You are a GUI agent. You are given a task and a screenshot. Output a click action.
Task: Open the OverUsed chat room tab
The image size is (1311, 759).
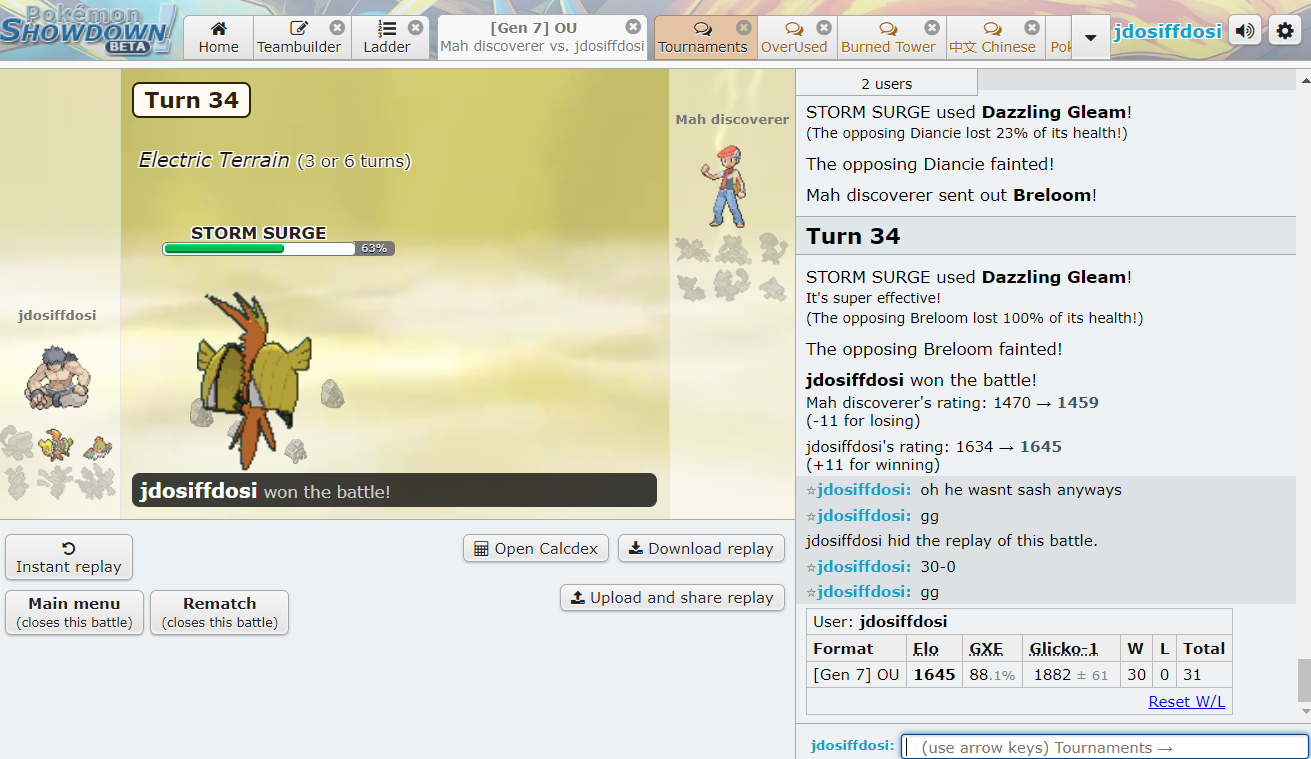(794, 37)
